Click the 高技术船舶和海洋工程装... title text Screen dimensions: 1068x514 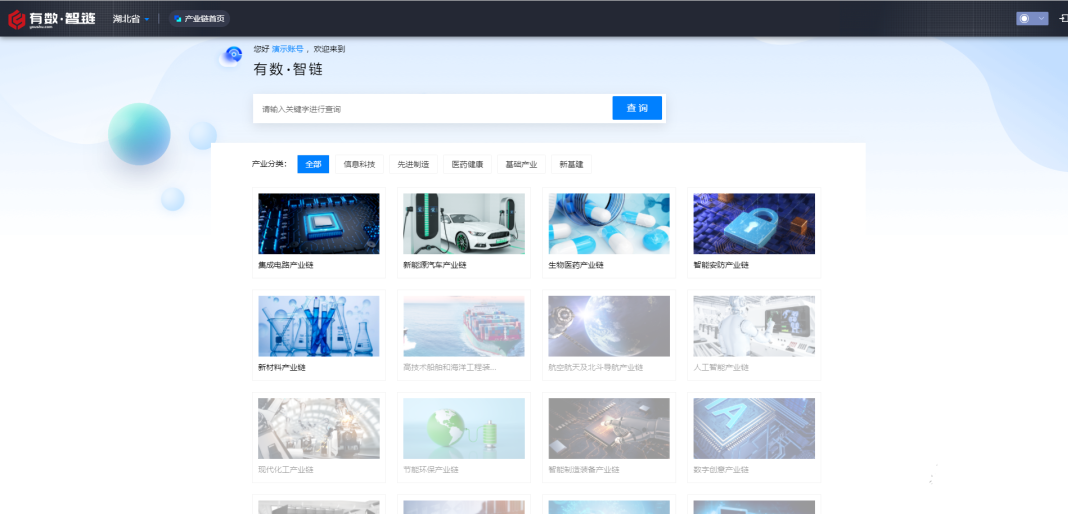(x=450, y=368)
